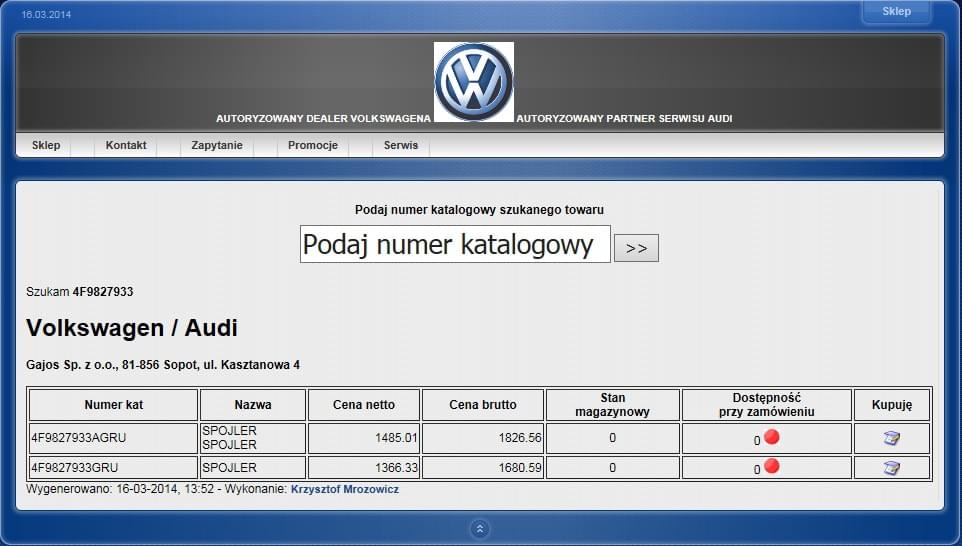Click the Gajos Sp. z o.o. address line

(163, 365)
